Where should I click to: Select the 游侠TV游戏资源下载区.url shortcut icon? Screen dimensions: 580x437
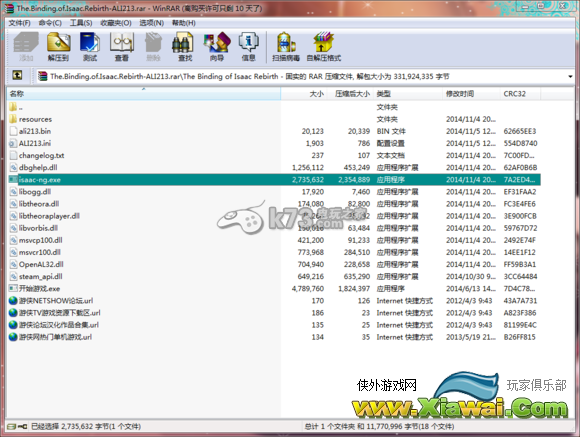coord(13,313)
